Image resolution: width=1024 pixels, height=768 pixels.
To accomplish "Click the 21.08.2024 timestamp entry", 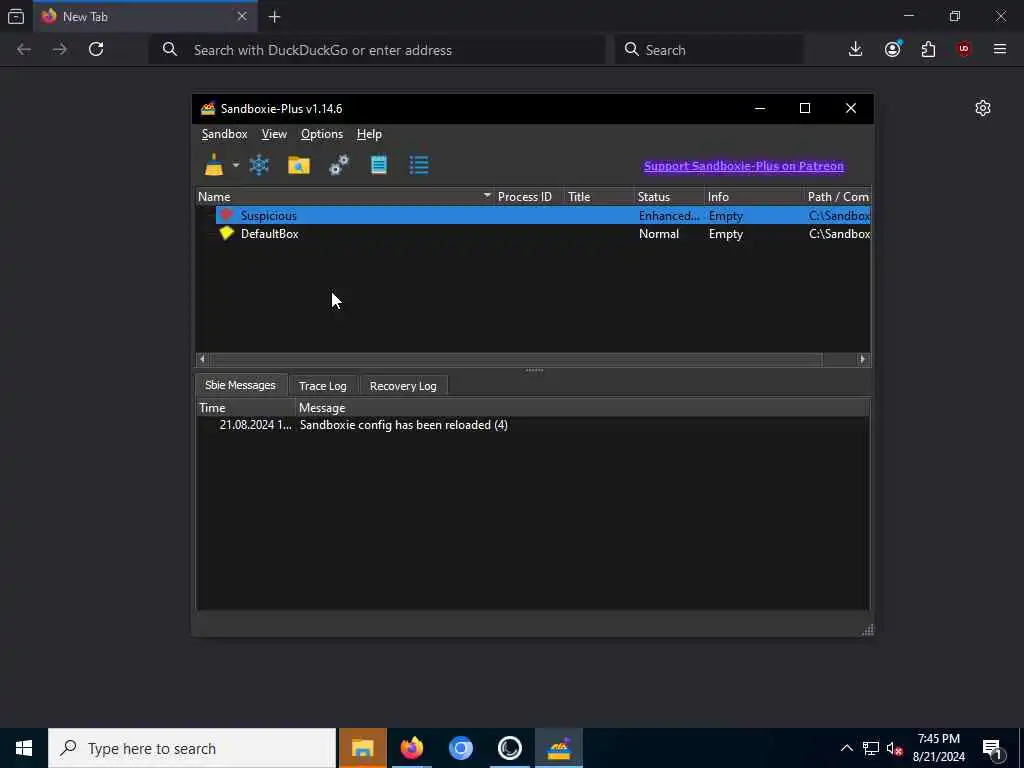I will pyautogui.click(x=255, y=425).
